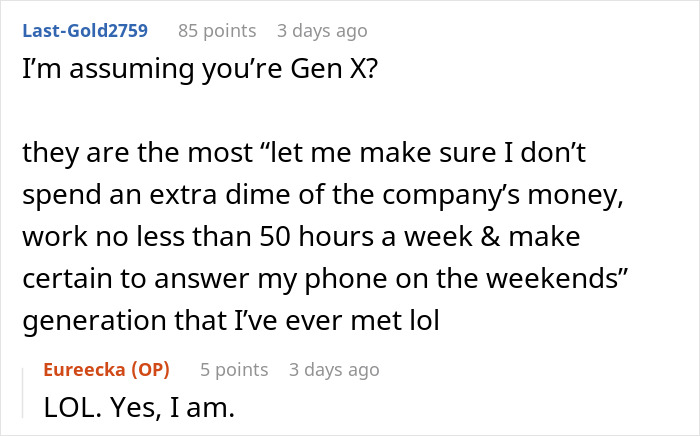Open Last-Gold2759's user profile link
Image resolution: width=700 pixels, height=436 pixels.
[85, 31]
